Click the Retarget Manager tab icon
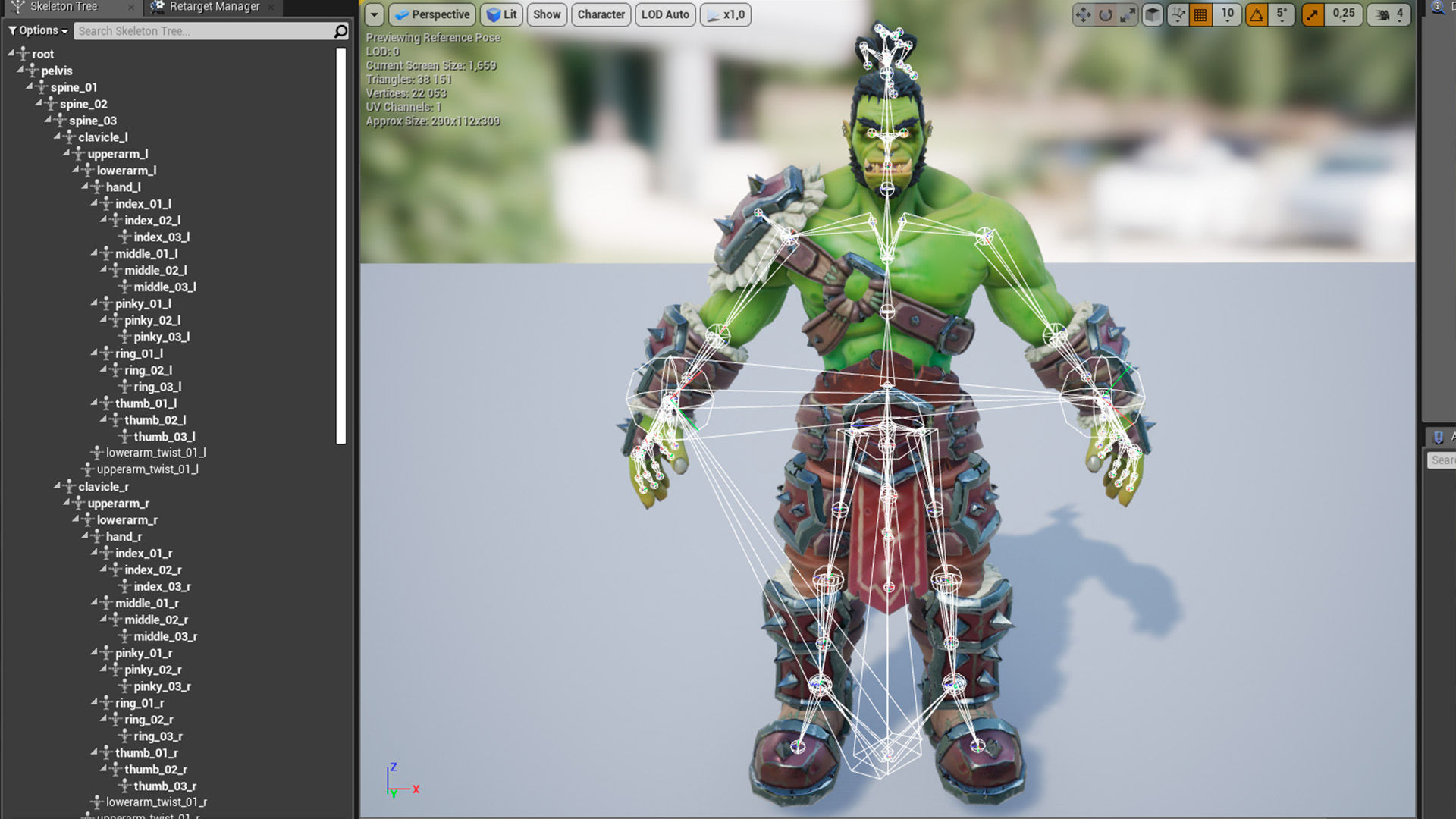Viewport: 1456px width, 819px height. (157, 7)
